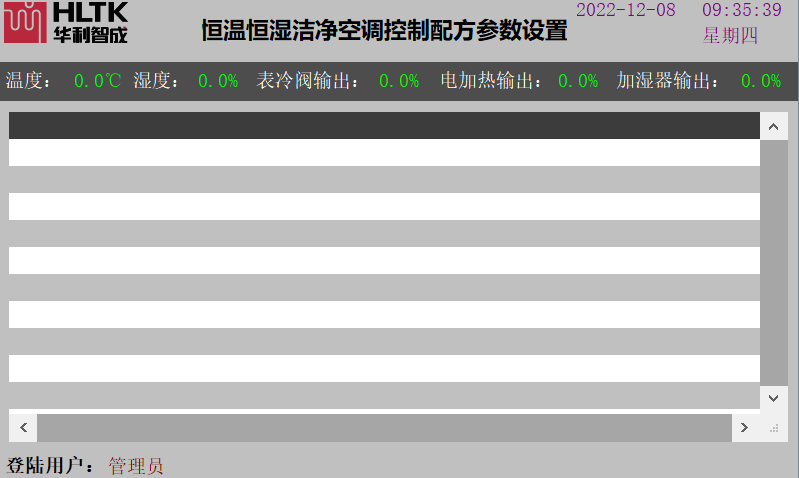Click the 表冷阀输出 value 0.0%

[398, 81]
